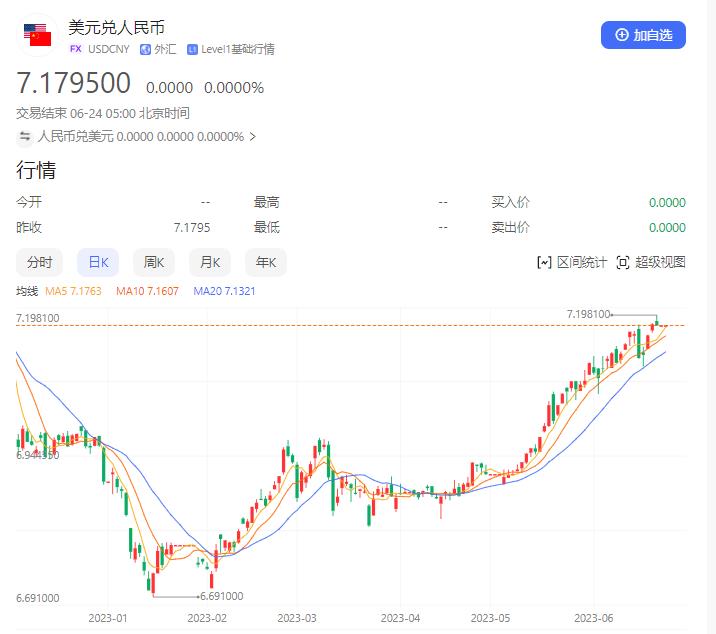
Task: Click the globe icon next to 外汇
Action: (145, 49)
